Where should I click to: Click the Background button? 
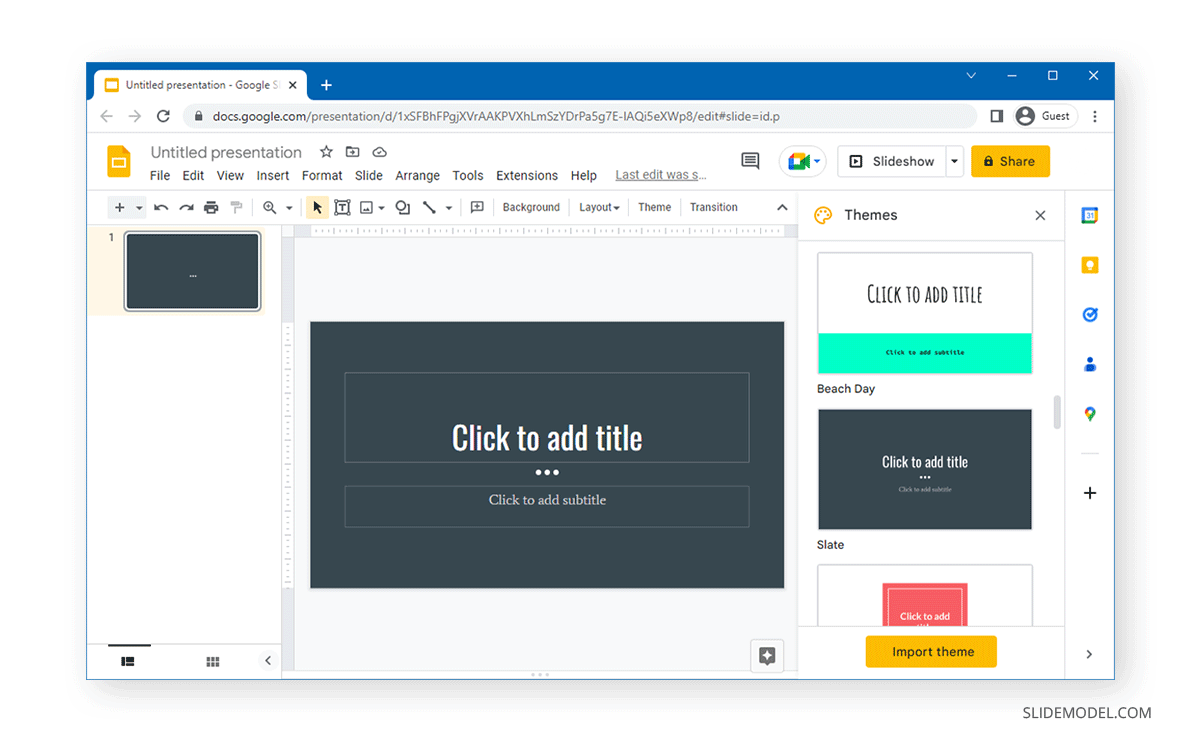coord(531,207)
